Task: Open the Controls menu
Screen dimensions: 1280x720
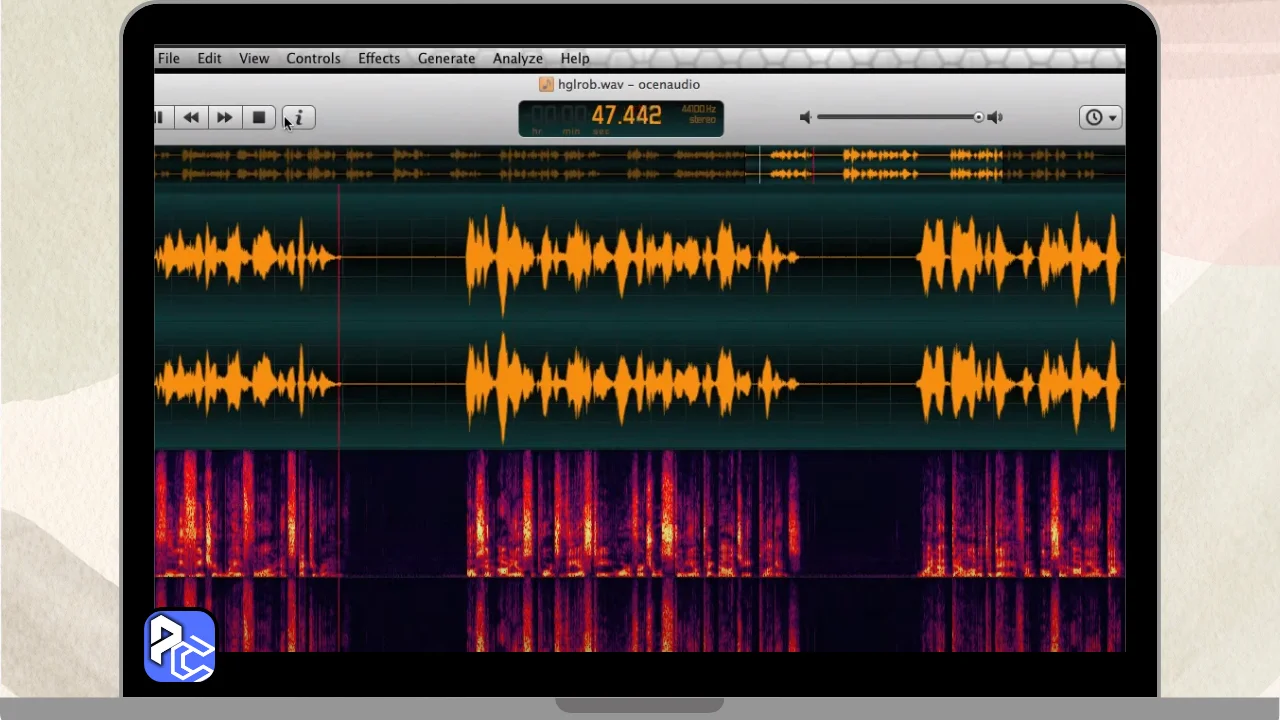Action: pyautogui.click(x=313, y=58)
